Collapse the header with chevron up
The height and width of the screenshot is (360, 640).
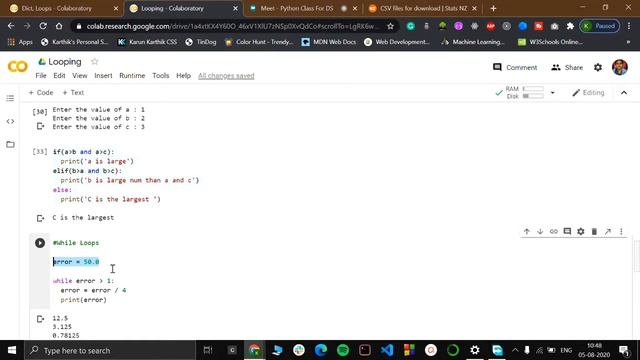tap(624, 93)
